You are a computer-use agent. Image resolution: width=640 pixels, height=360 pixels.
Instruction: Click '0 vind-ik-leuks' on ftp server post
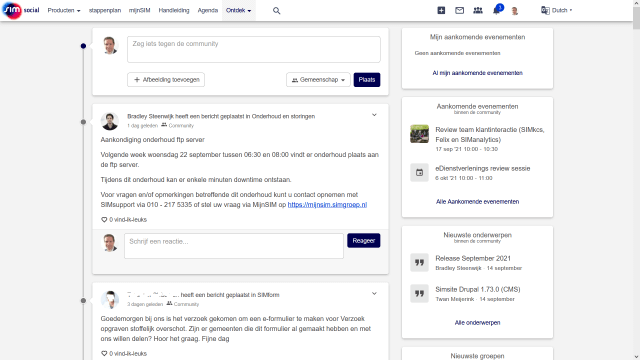pos(128,220)
